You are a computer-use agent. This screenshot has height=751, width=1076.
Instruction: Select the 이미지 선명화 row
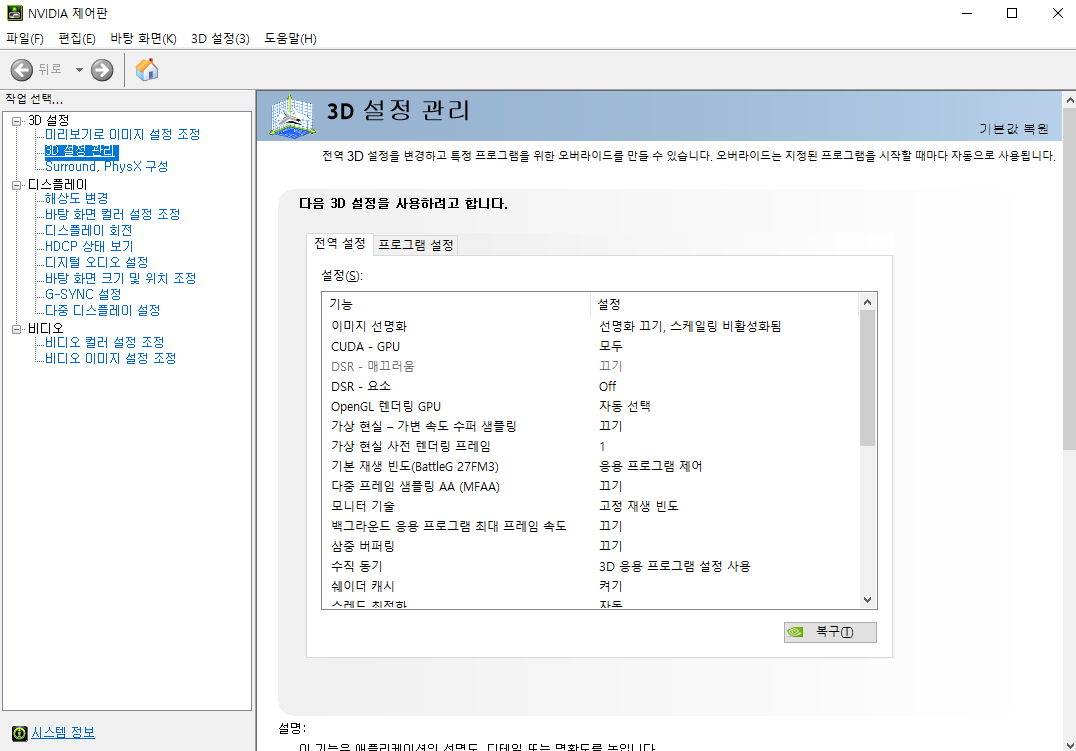point(589,326)
